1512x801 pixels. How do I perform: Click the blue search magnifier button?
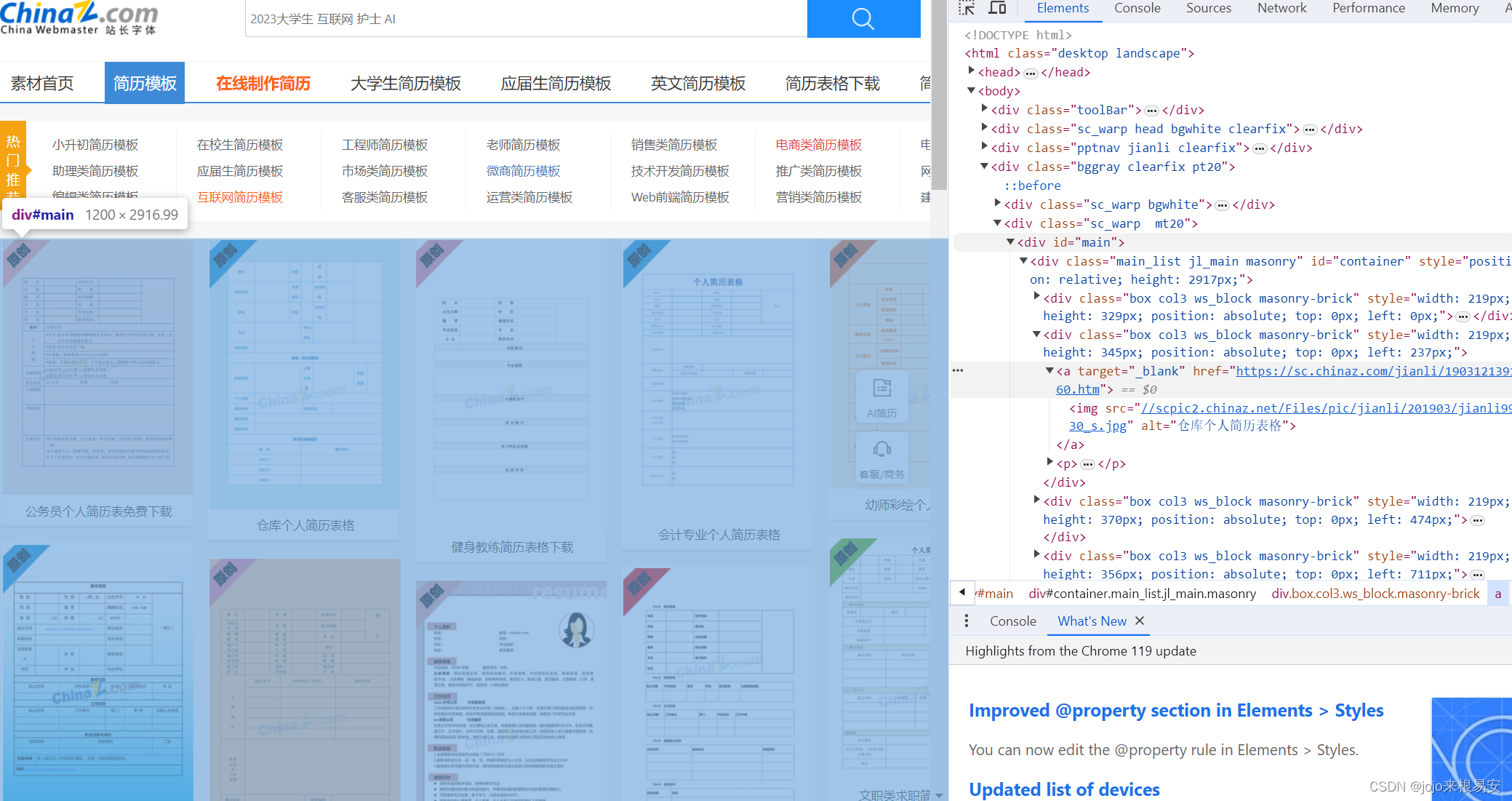pos(863,18)
